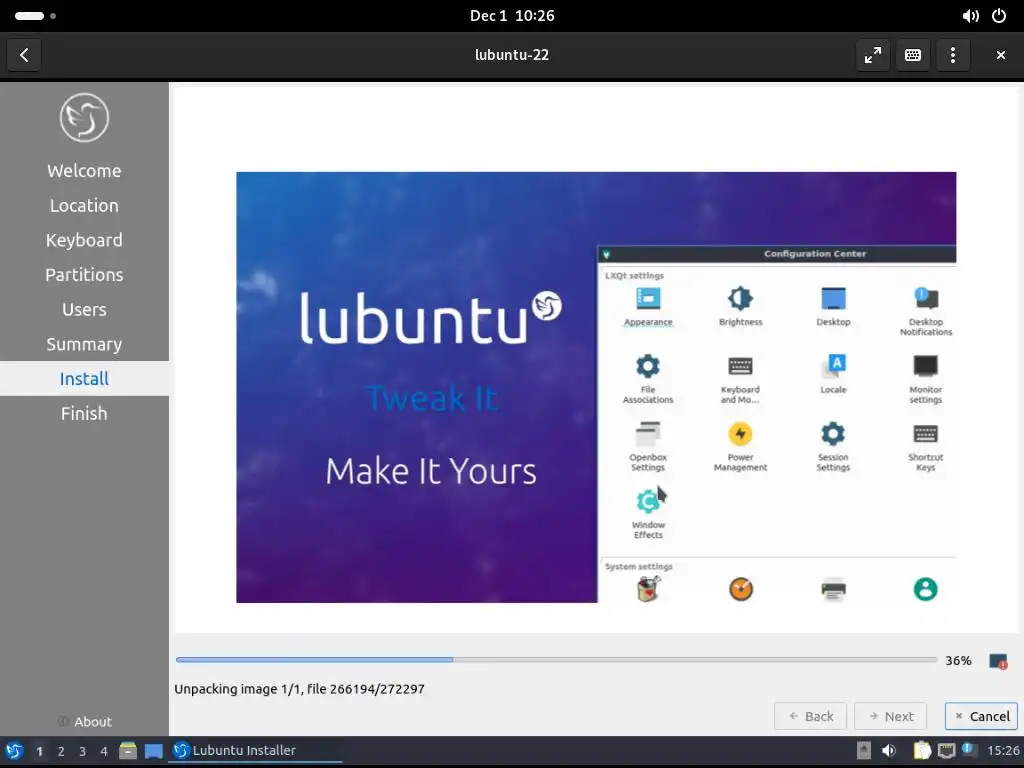Go back using the Boxes header arrow

click(x=24, y=55)
